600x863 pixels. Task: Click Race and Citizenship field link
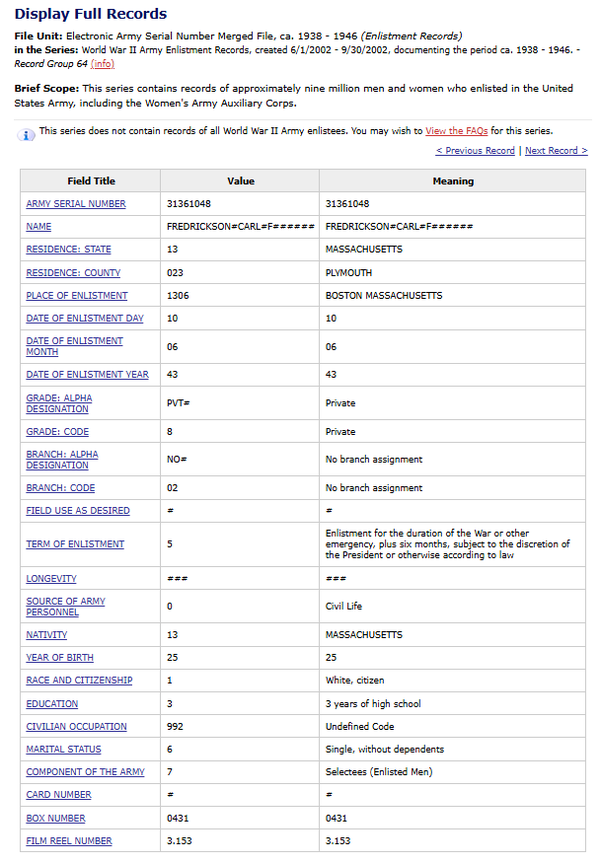(79, 680)
